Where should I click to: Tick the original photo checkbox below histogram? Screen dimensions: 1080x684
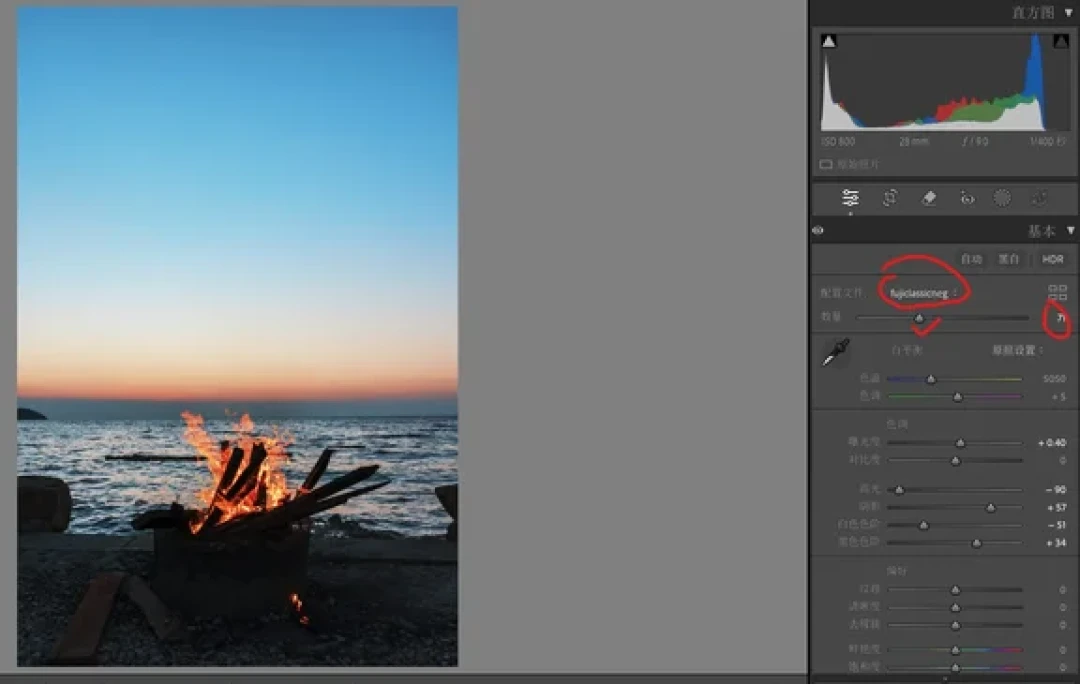click(x=826, y=164)
